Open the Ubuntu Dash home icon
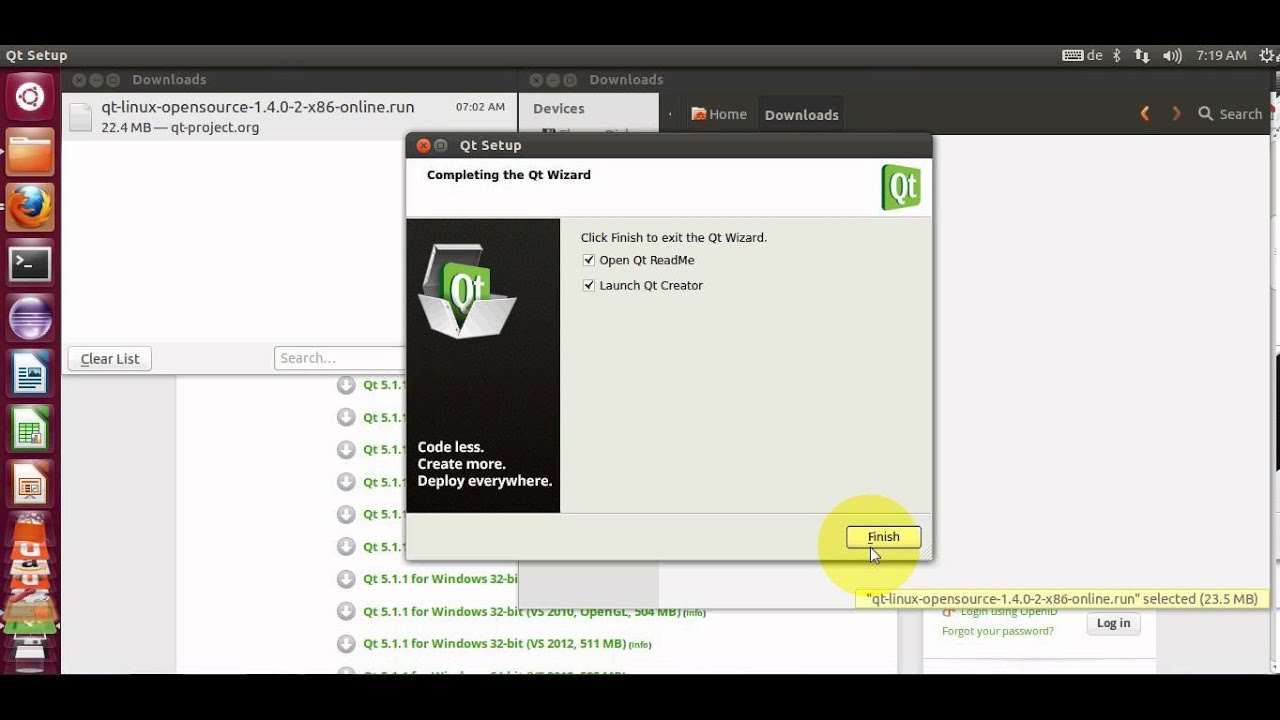Image resolution: width=1280 pixels, height=720 pixels. (29, 97)
